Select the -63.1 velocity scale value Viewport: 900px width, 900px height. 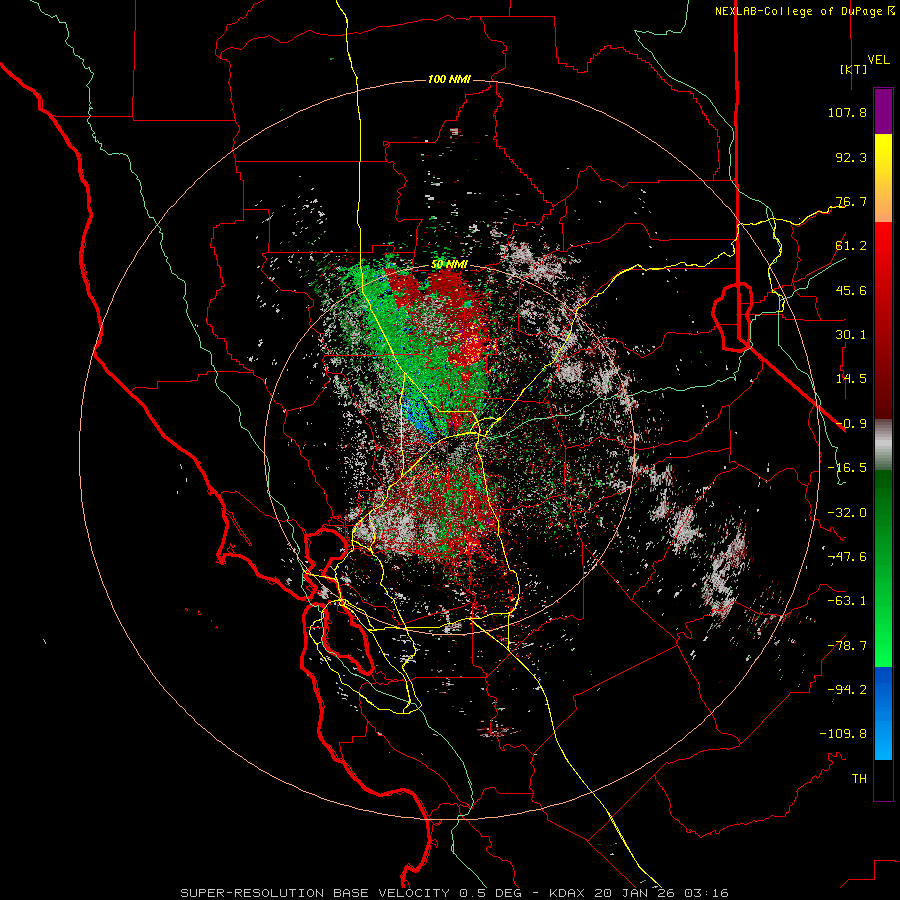coord(847,601)
